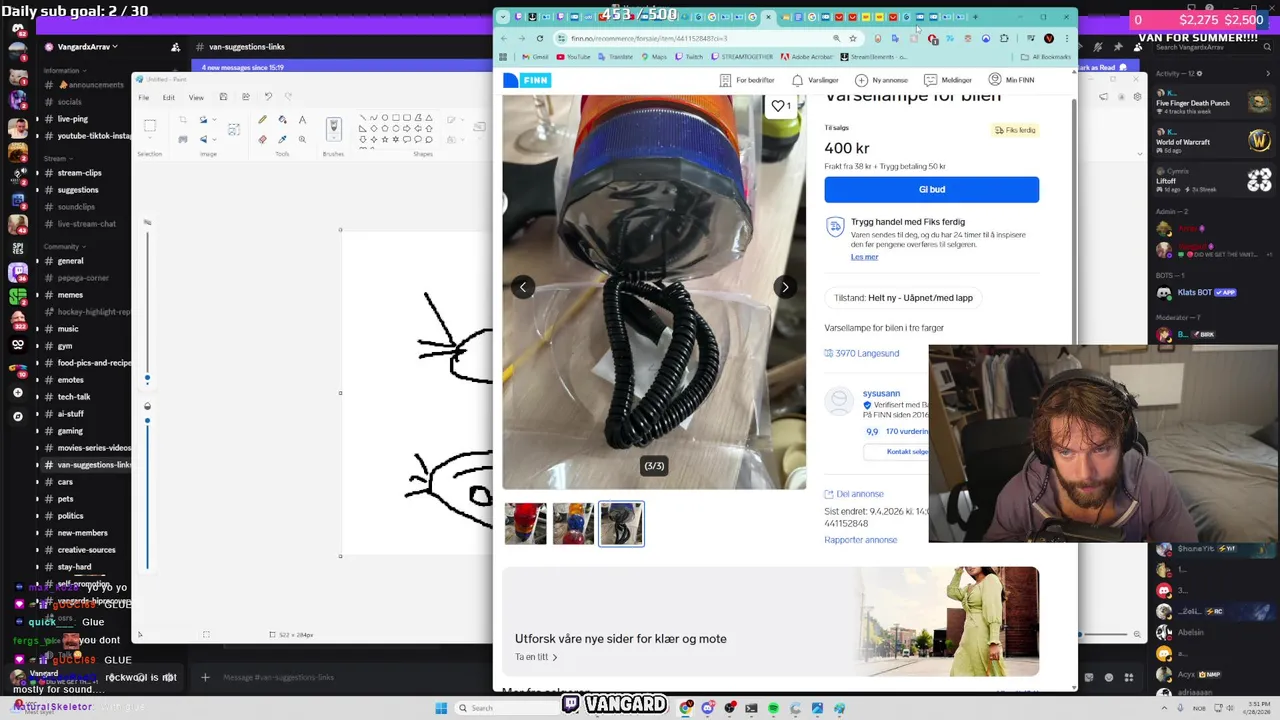
Task: Select first listing thumbnail photo
Action: [525, 524]
